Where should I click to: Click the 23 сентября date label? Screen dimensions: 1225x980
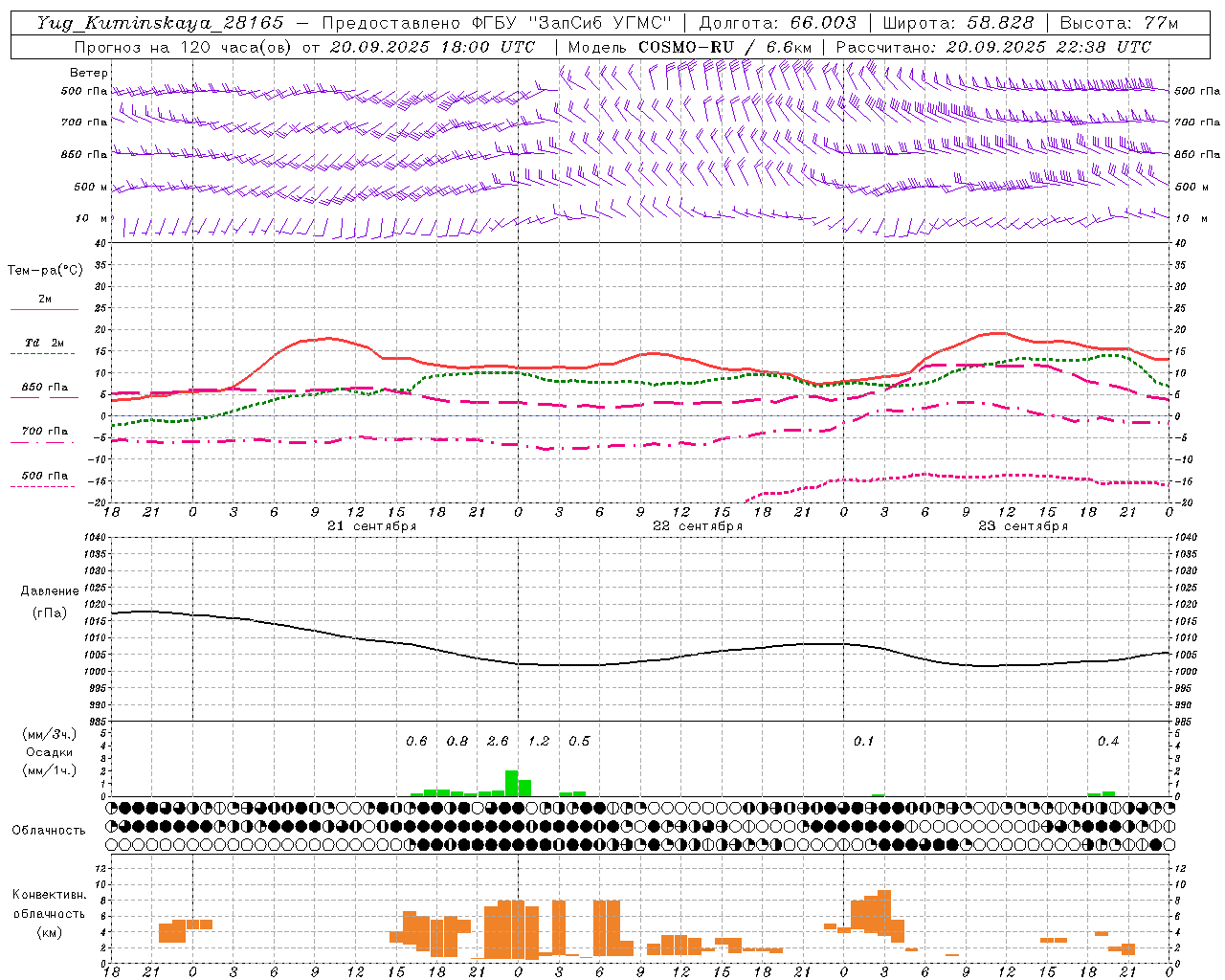point(1023,526)
